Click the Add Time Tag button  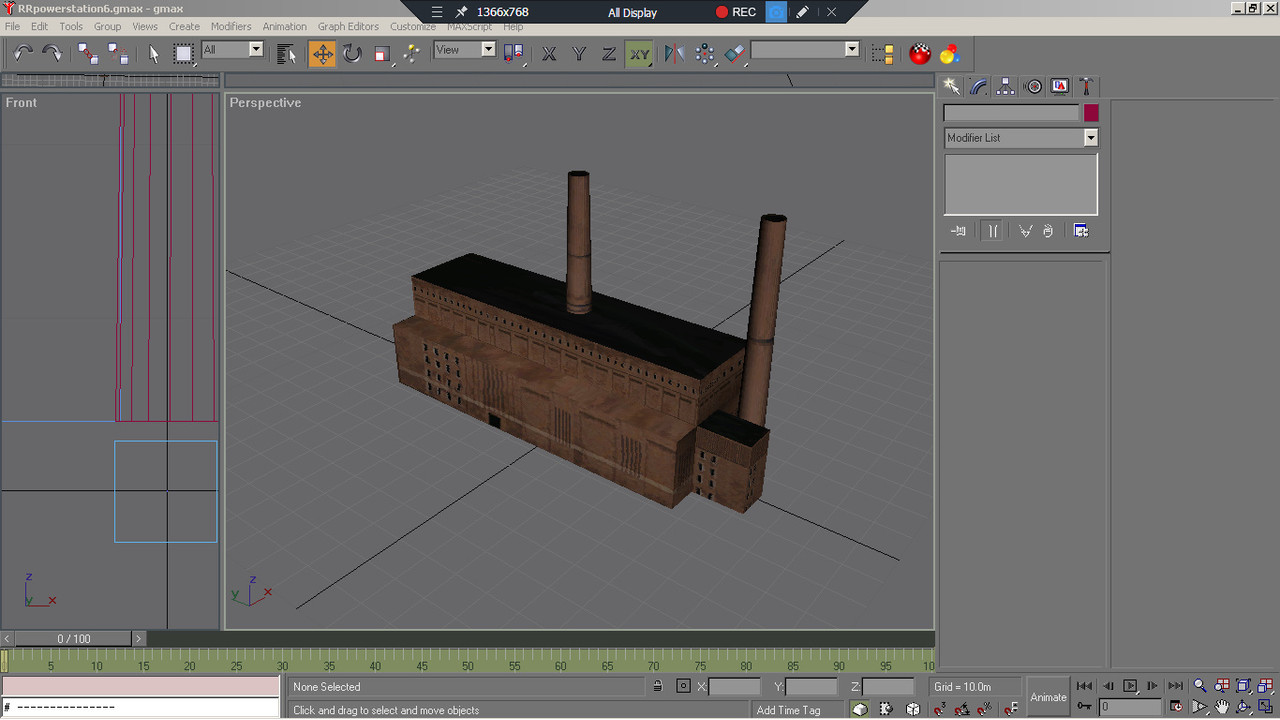tap(788, 710)
